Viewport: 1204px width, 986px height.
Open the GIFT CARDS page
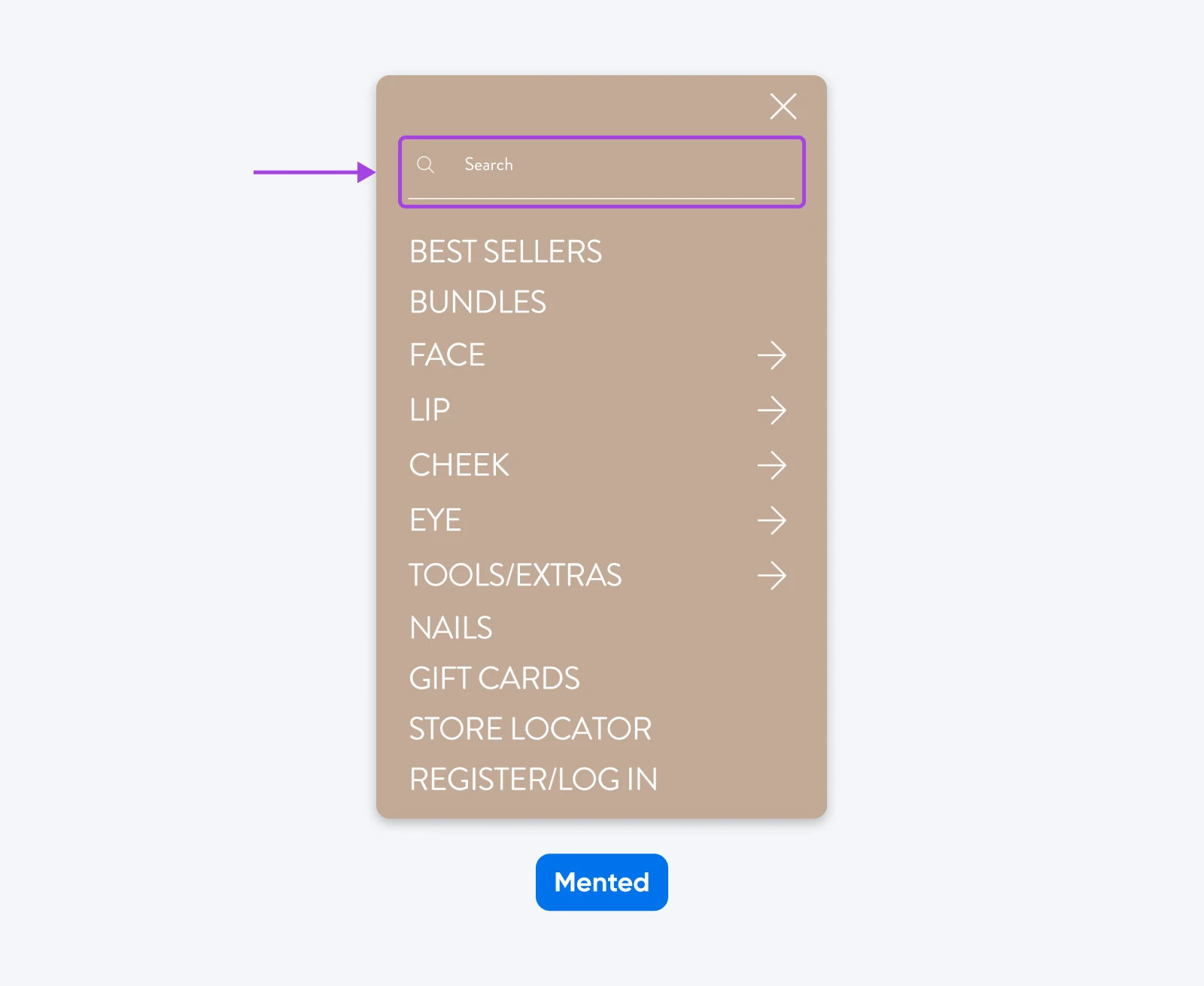pyautogui.click(x=494, y=677)
